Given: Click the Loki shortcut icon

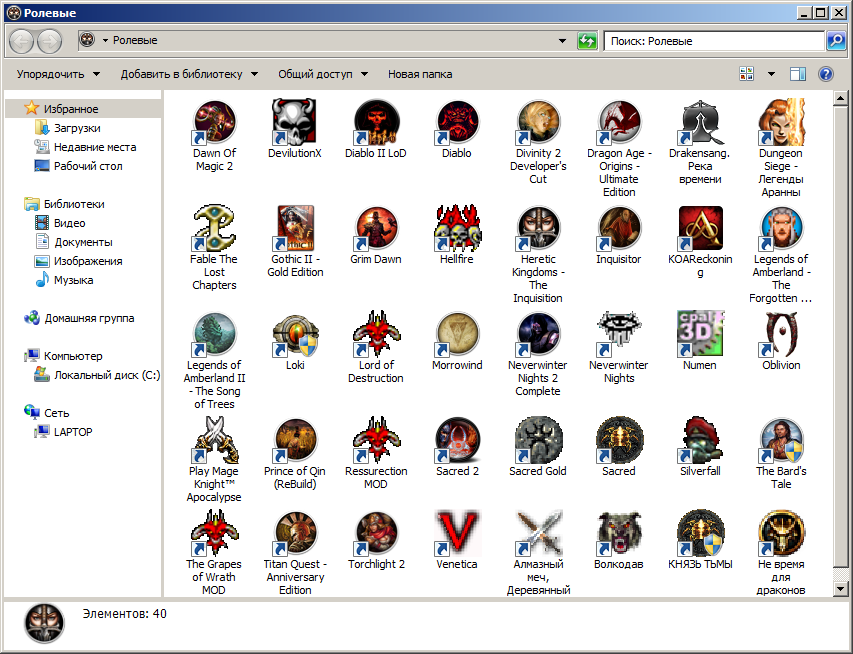Looking at the screenshot, I should tap(294, 334).
